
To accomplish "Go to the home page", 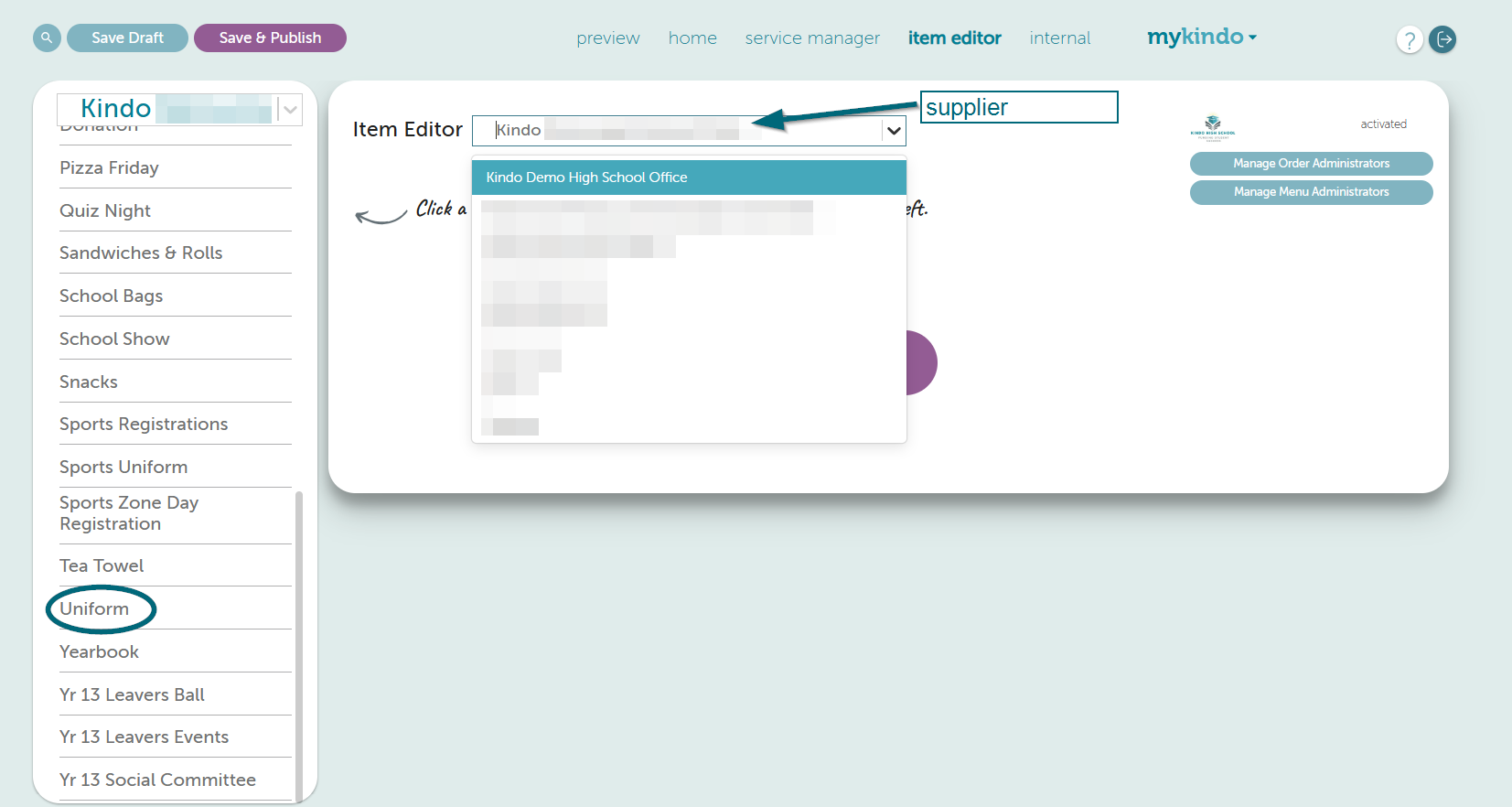I will pyautogui.click(x=692, y=38).
